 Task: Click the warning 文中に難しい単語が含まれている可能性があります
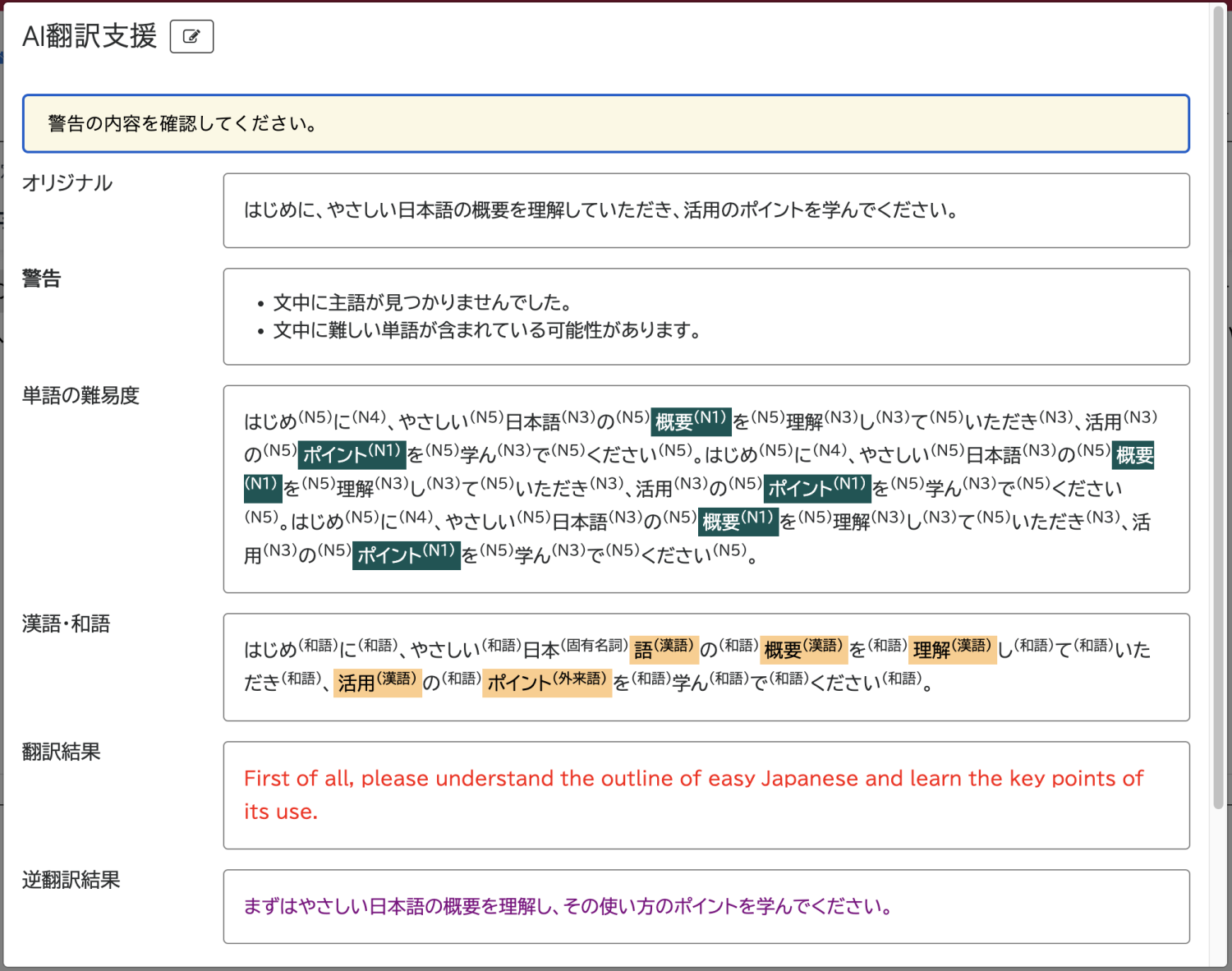click(x=486, y=330)
